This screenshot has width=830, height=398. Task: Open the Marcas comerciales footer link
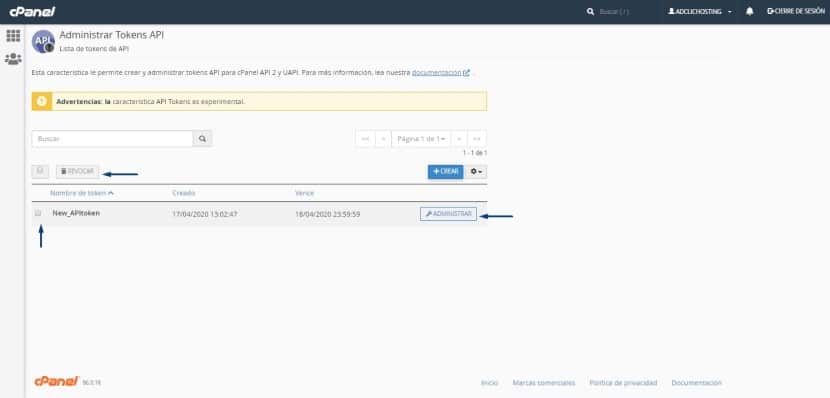(x=544, y=383)
